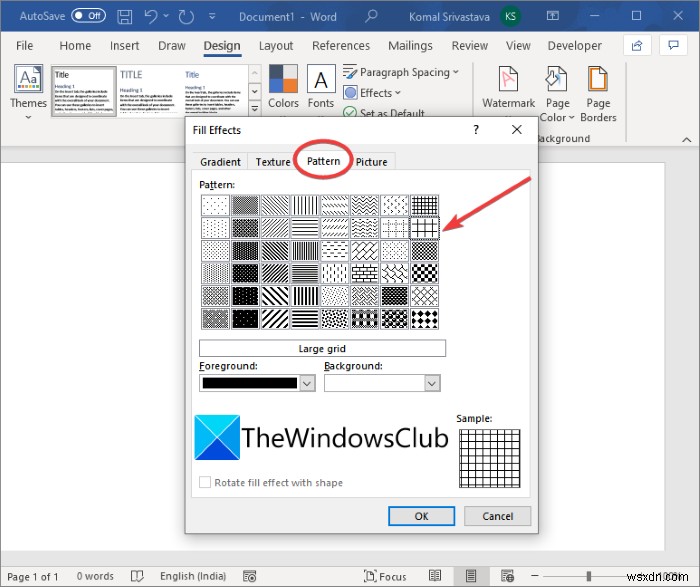700x587 pixels.
Task: Click the Fill Effects help question mark
Action: 476,130
